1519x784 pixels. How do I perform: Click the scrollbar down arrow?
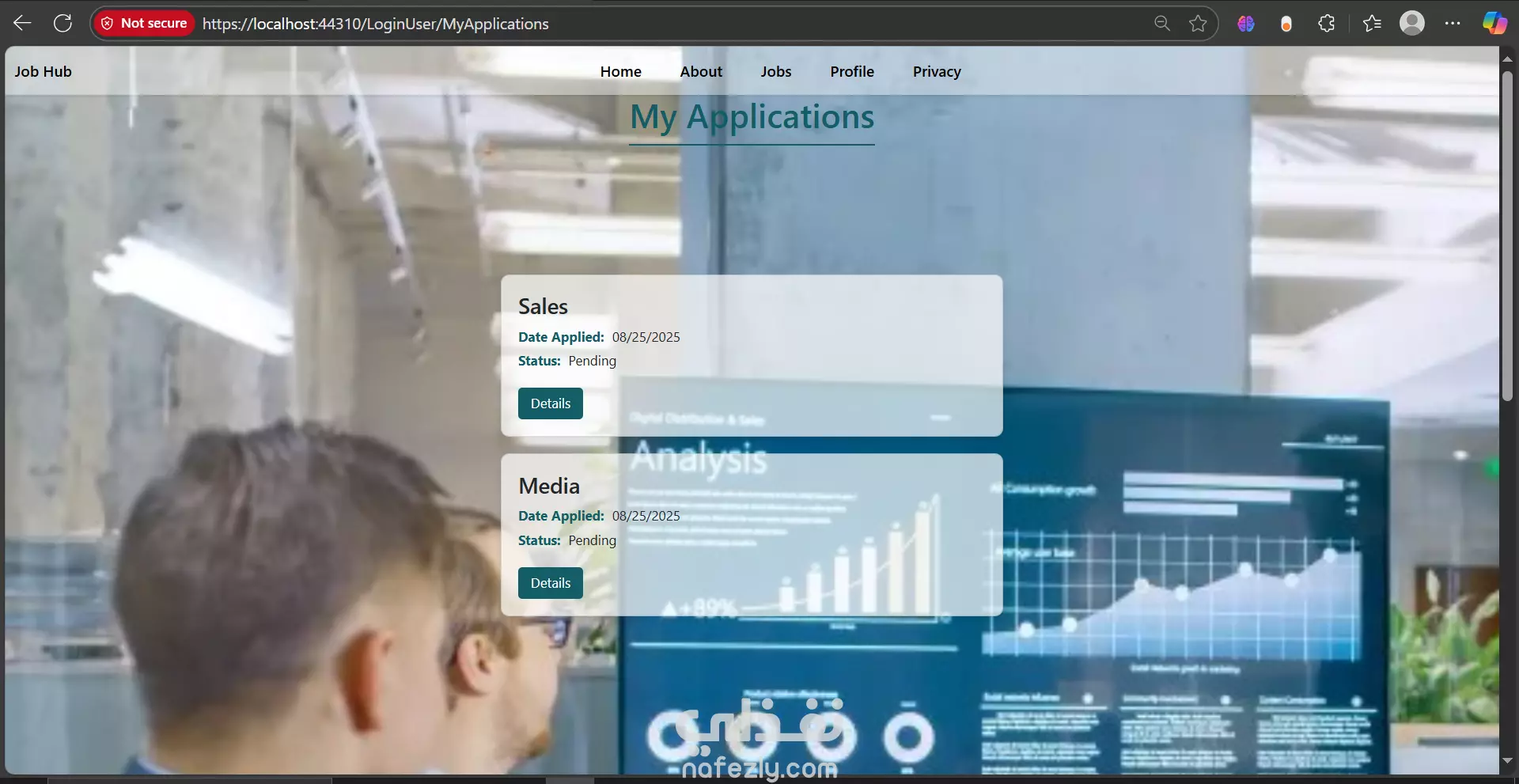click(x=1508, y=761)
